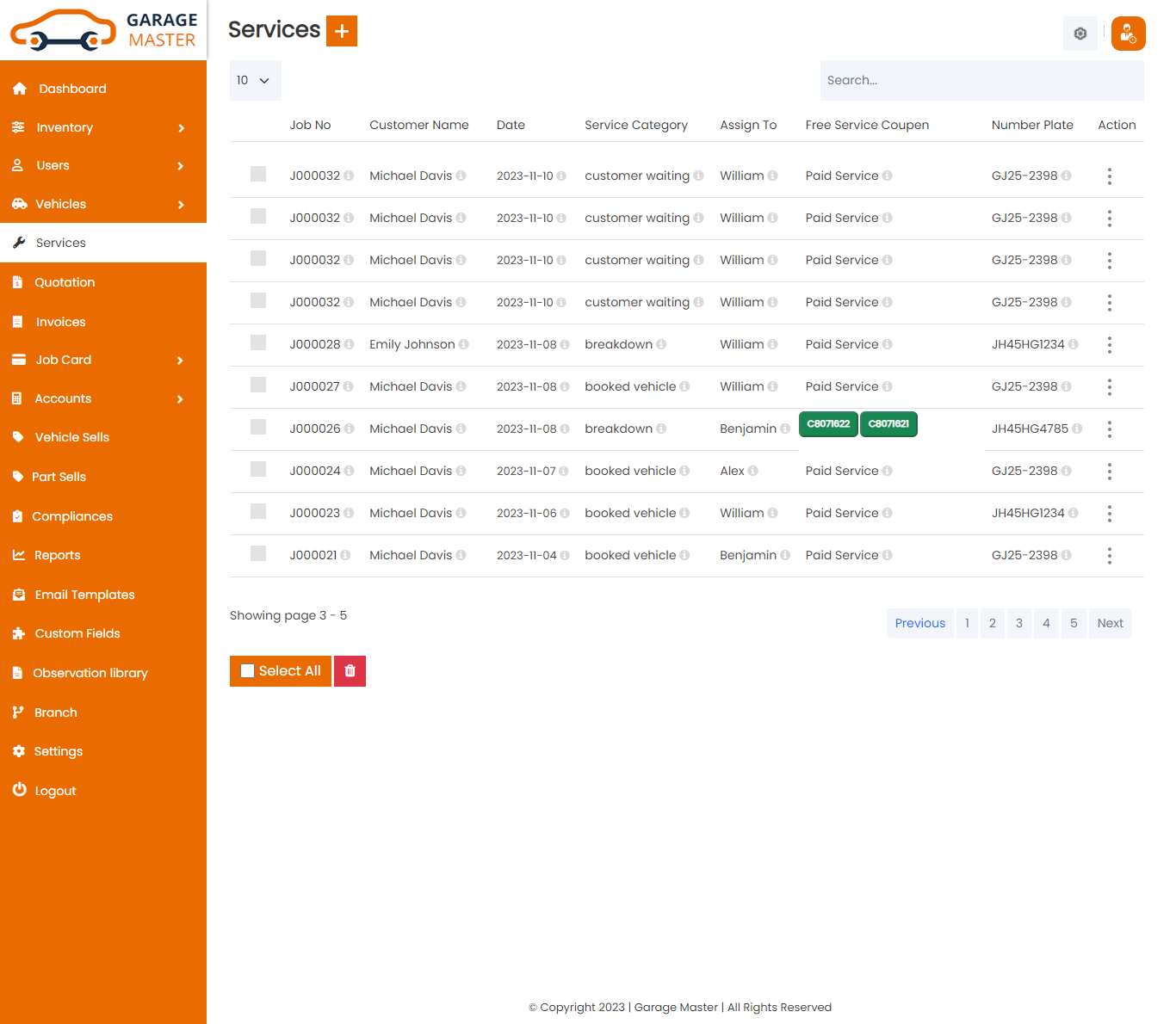Viewport: 1176px width, 1024px height.
Task: Open action menu for job J000027
Action: [x=1110, y=387]
